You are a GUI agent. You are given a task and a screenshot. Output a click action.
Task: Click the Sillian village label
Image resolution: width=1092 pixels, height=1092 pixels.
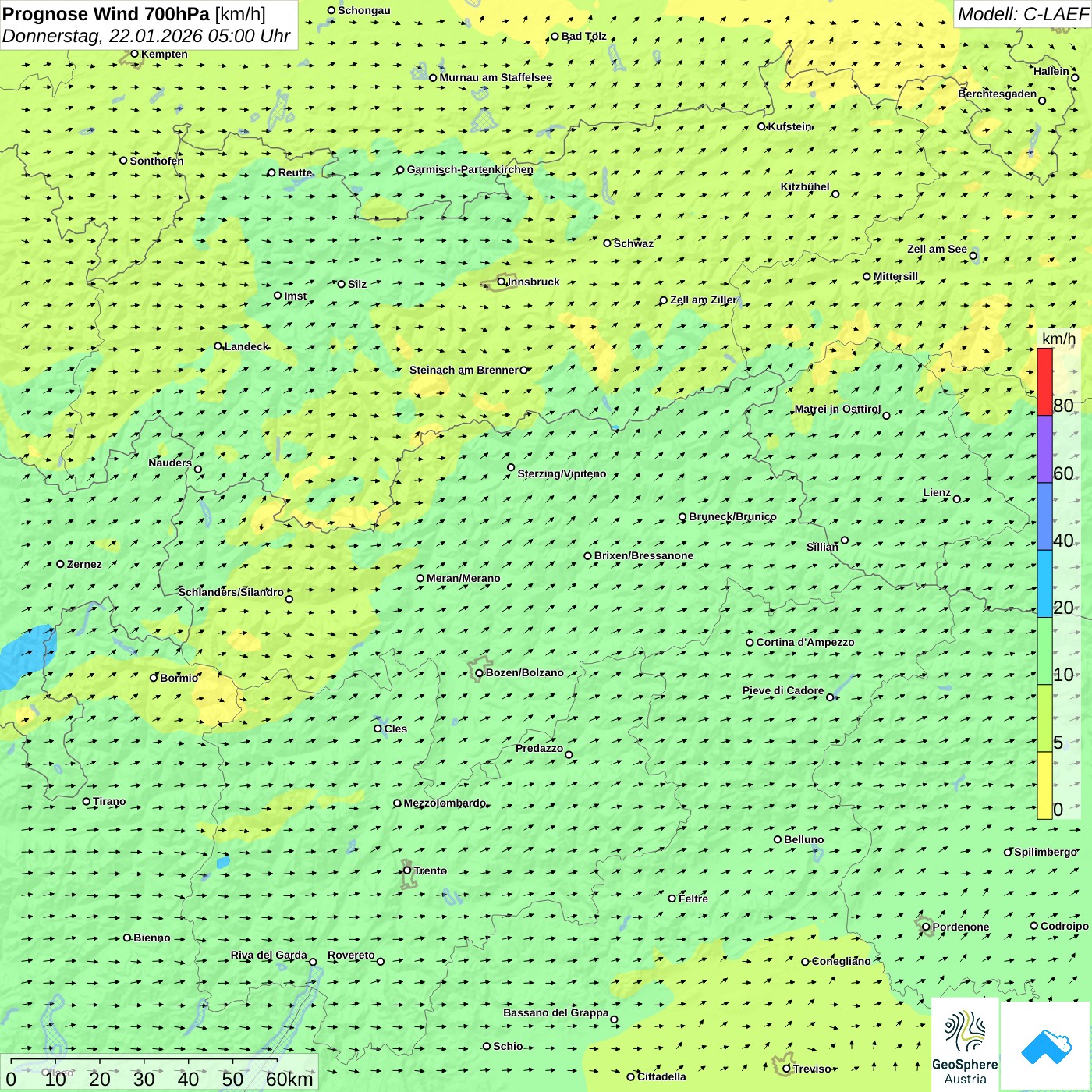click(822, 547)
